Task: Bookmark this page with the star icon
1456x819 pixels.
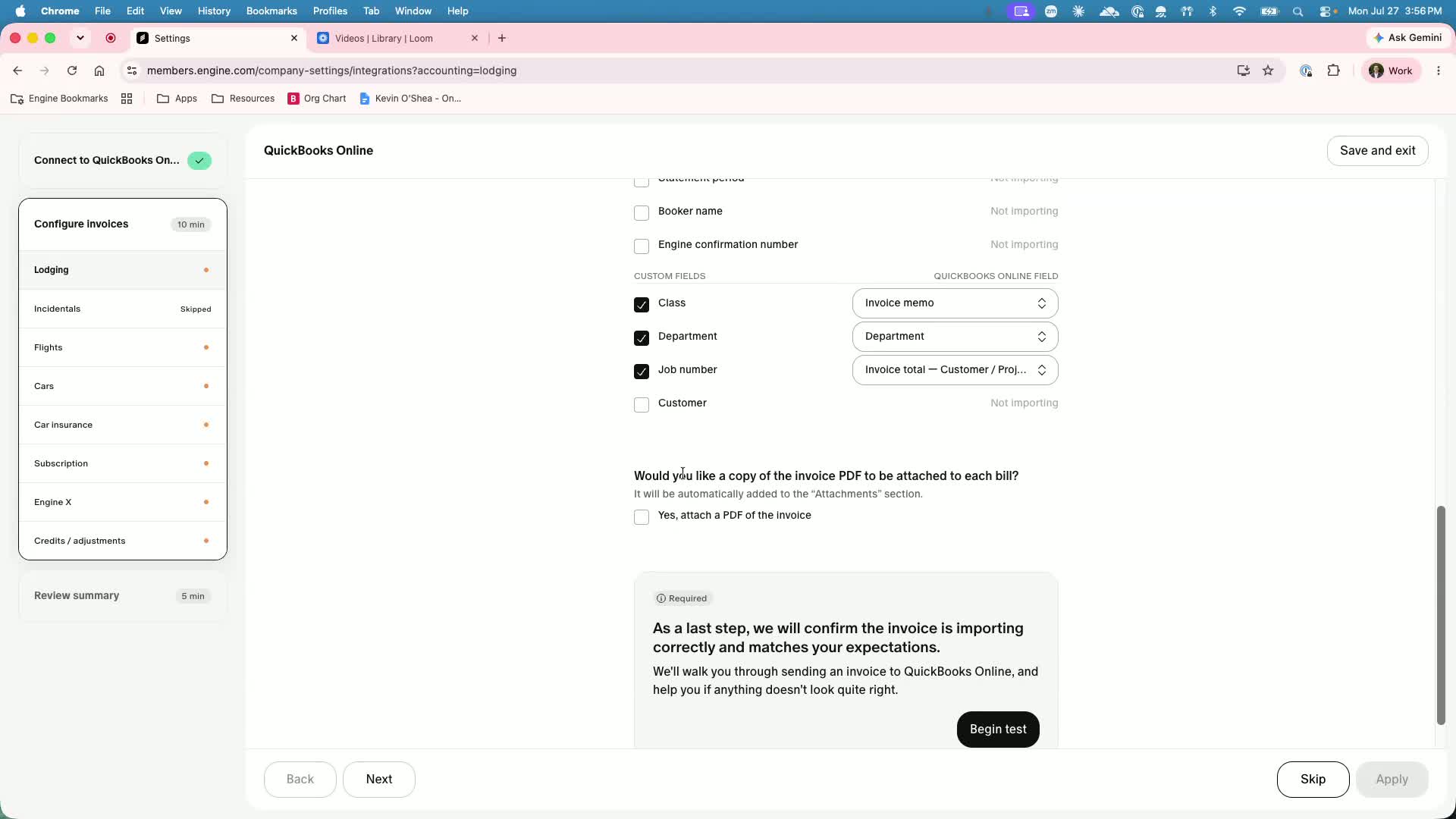Action: [x=1268, y=71]
